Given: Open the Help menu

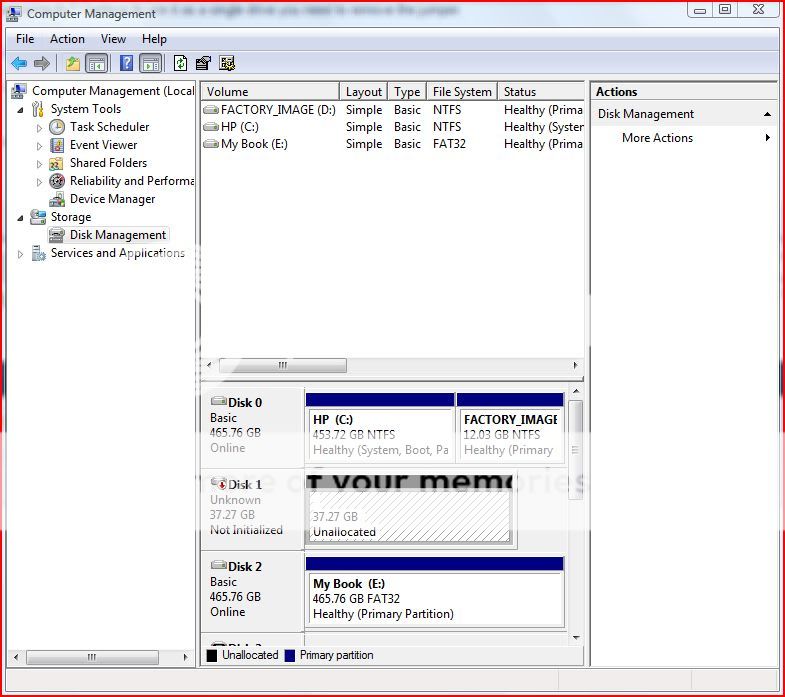Looking at the screenshot, I should coord(154,39).
